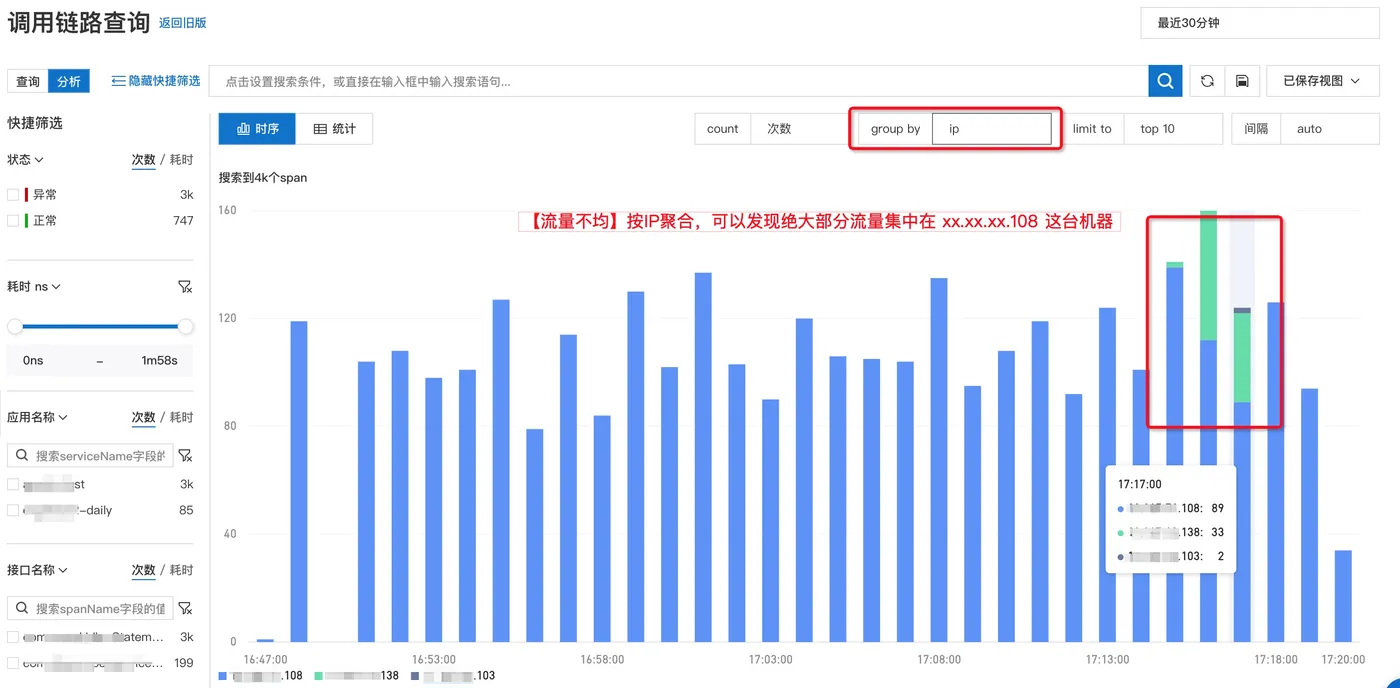The height and width of the screenshot is (688, 1400).
Task: Check the 异常 status checkbox
Action: pos(13,195)
